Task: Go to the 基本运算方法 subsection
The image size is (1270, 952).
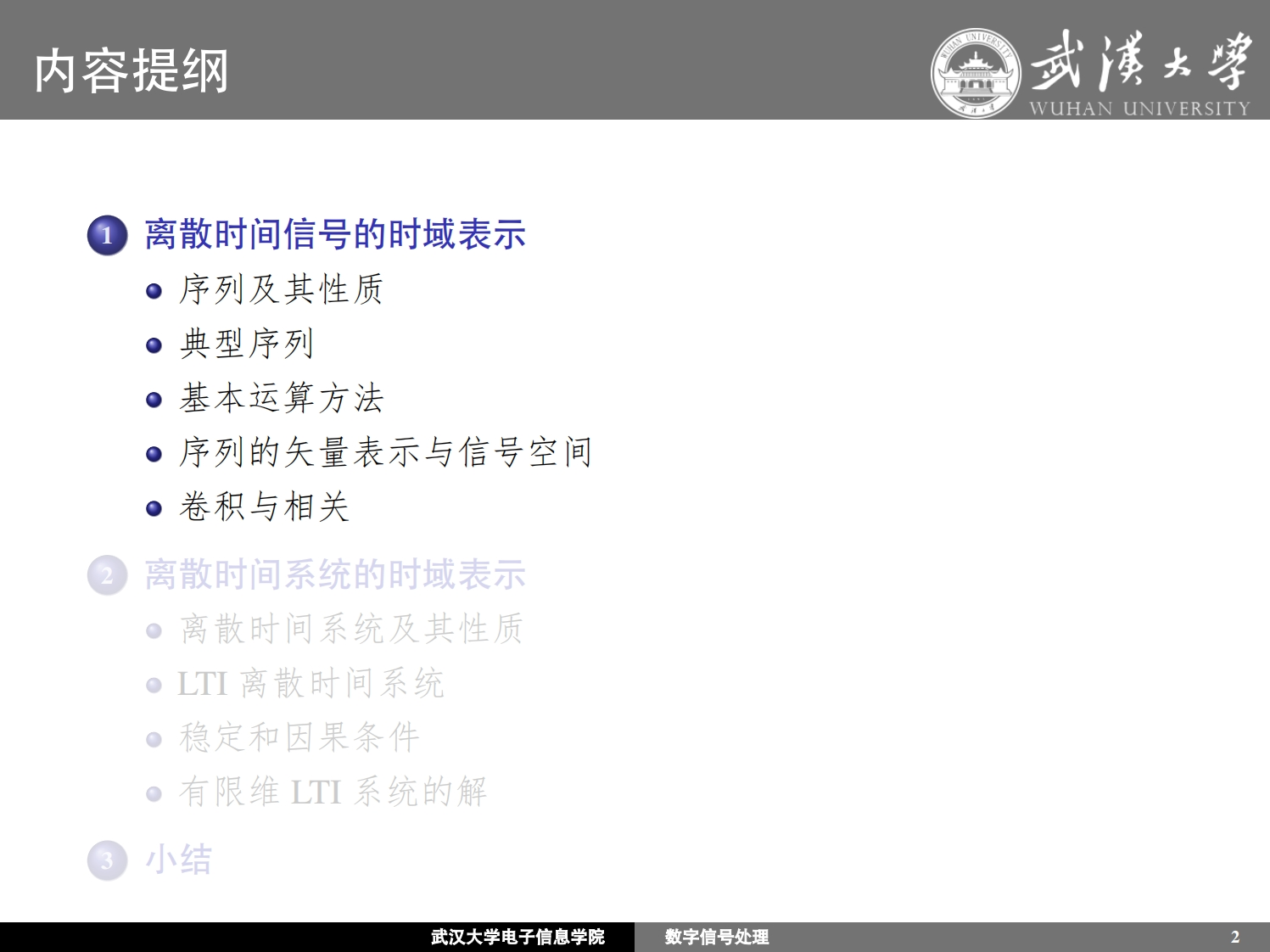Action: pyautogui.click(x=282, y=398)
